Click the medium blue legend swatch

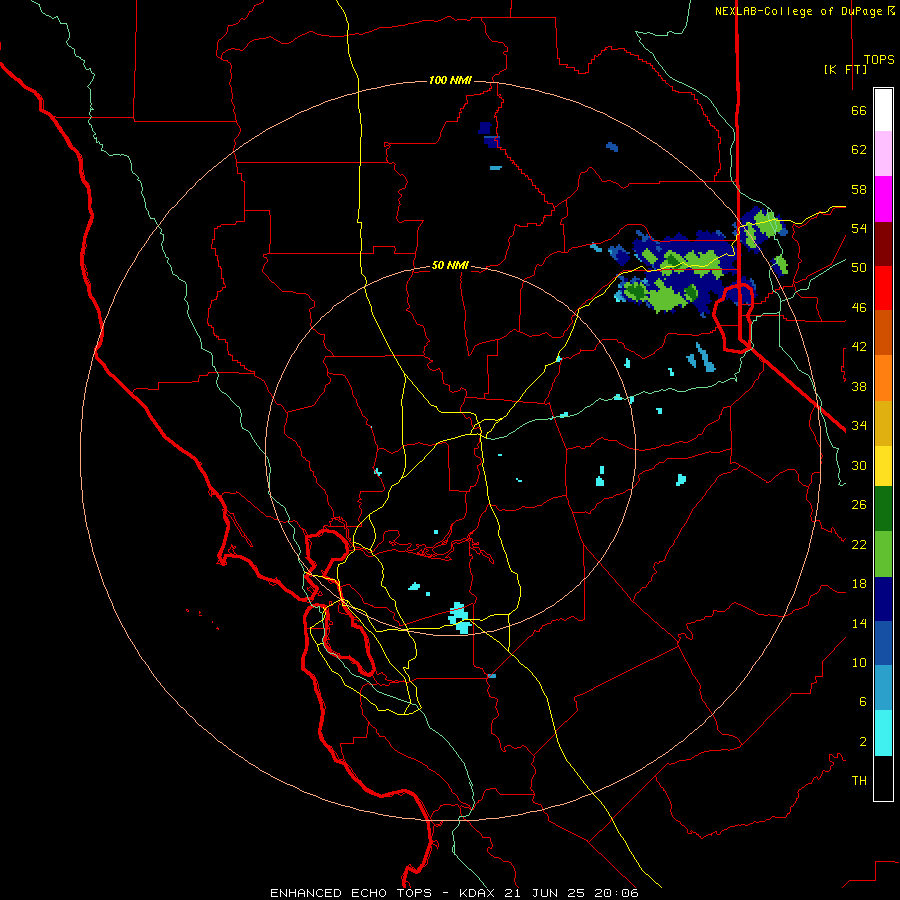(x=883, y=643)
